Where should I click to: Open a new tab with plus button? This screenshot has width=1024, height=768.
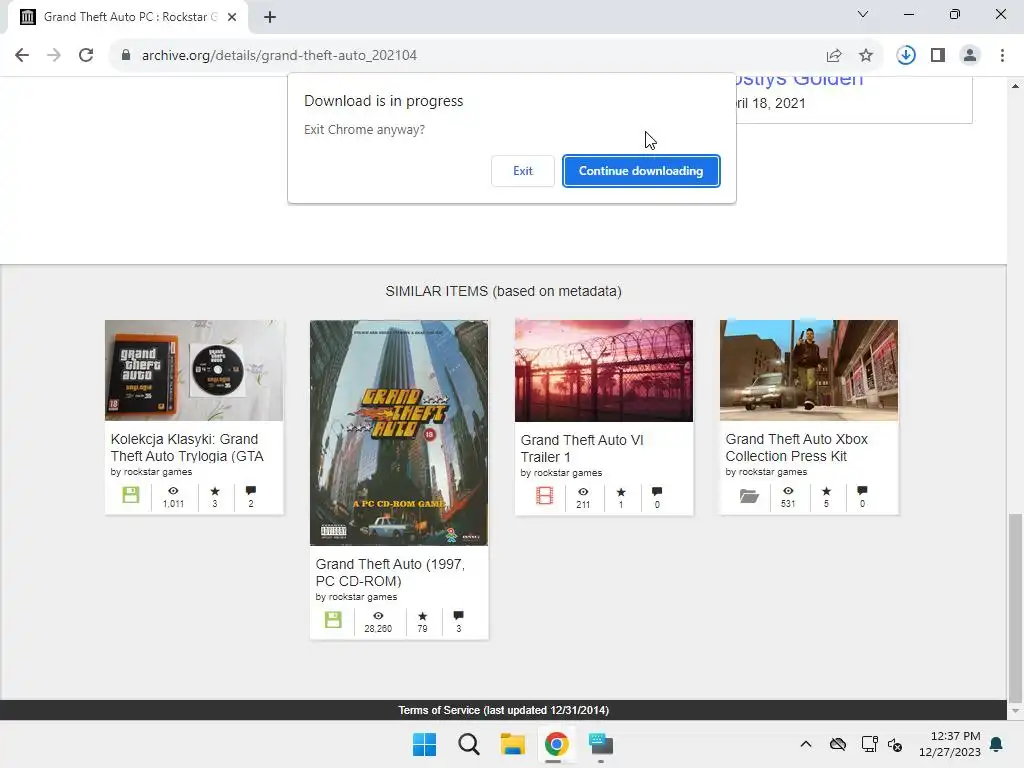(x=270, y=17)
